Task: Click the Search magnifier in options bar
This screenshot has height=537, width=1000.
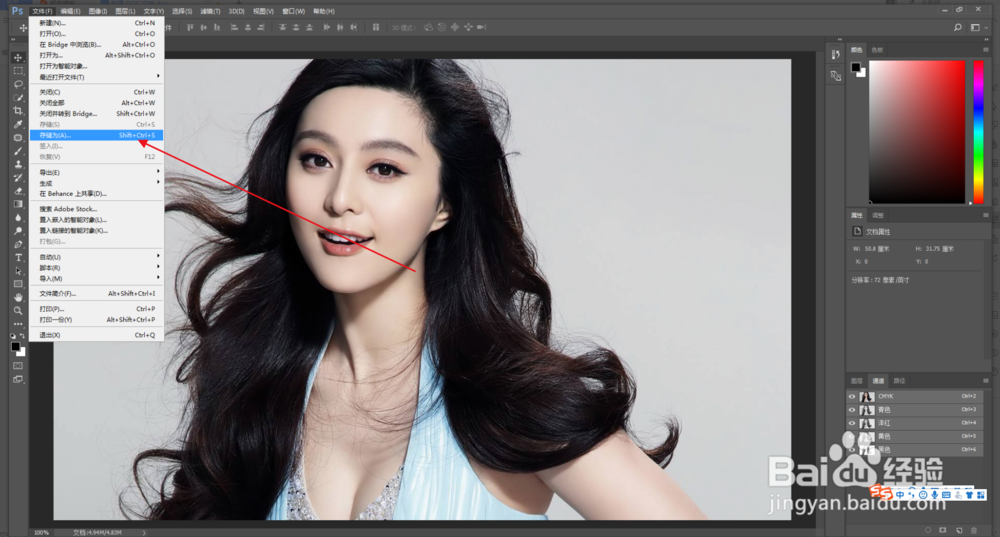Action: (x=957, y=27)
